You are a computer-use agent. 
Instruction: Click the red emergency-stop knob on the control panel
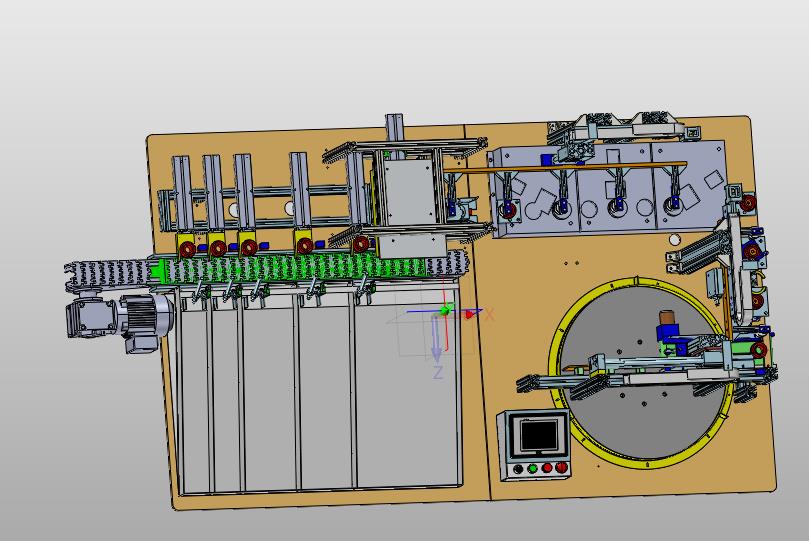[x=561, y=467]
